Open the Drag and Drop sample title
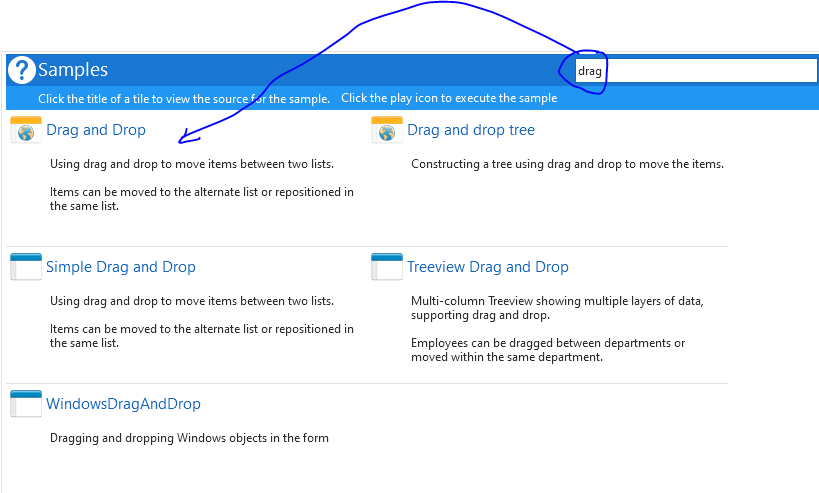Screen dimensions: 819x493 click(x=96, y=130)
